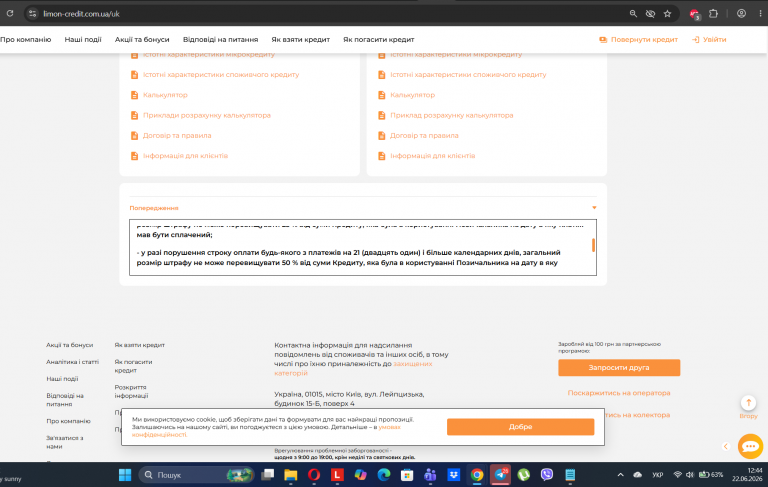Open uTorrent from the taskbar
The image size is (768, 487).
524,475
